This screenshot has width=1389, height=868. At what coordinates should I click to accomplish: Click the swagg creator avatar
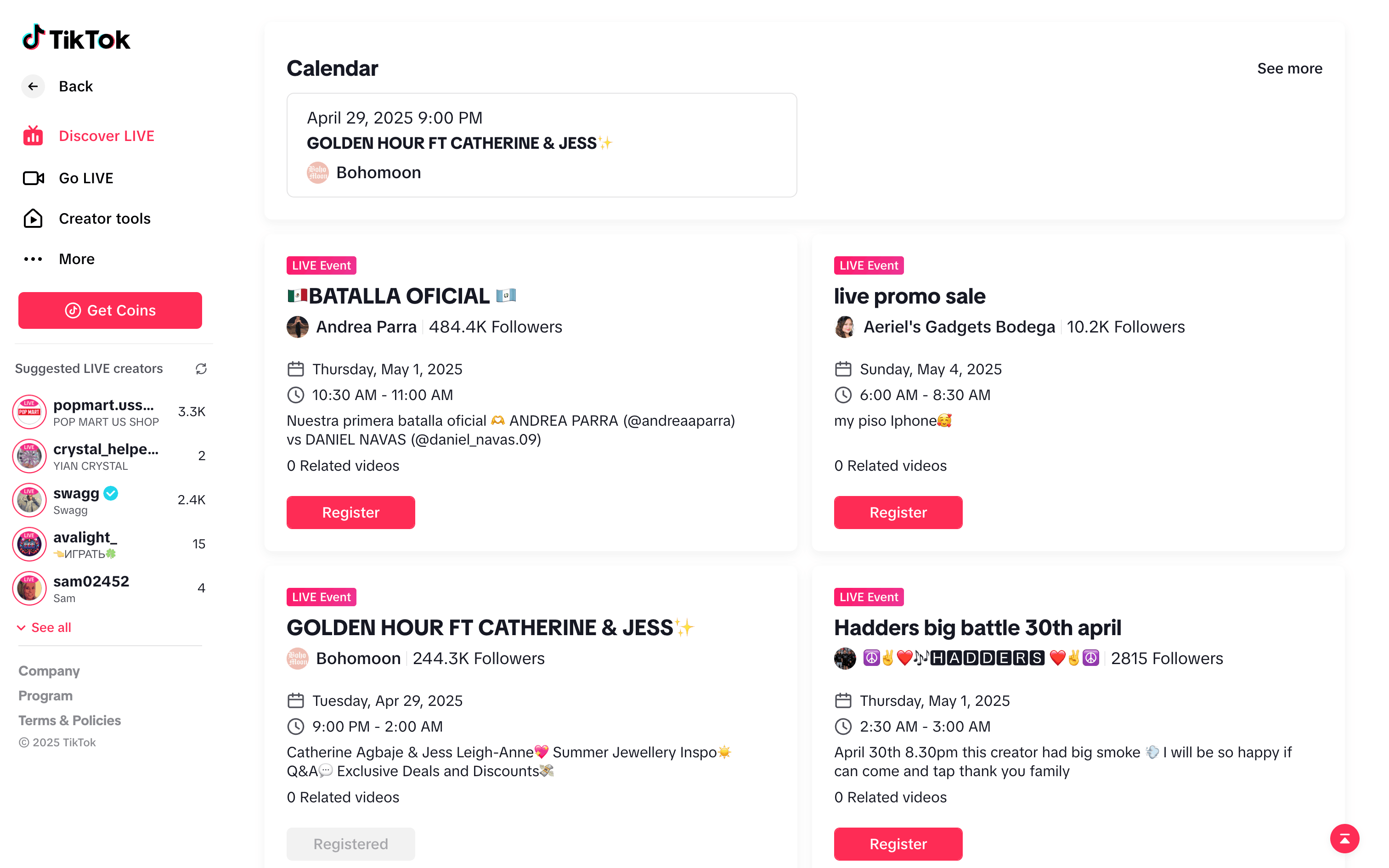pos(29,500)
